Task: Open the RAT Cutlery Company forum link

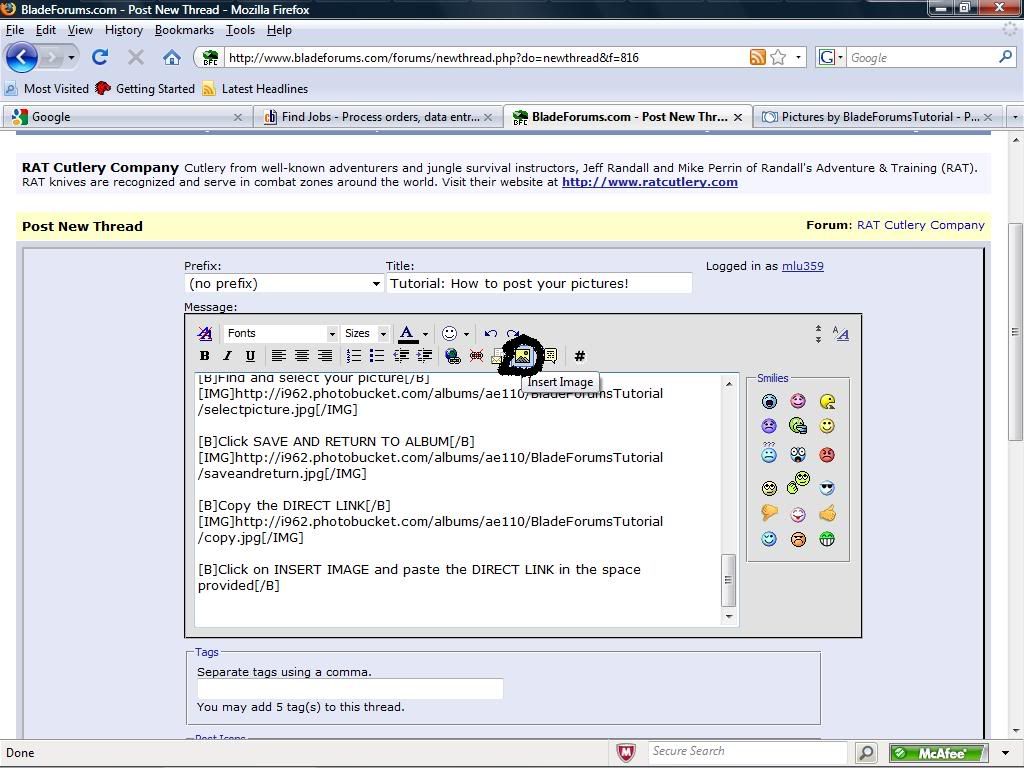Action: tap(921, 225)
